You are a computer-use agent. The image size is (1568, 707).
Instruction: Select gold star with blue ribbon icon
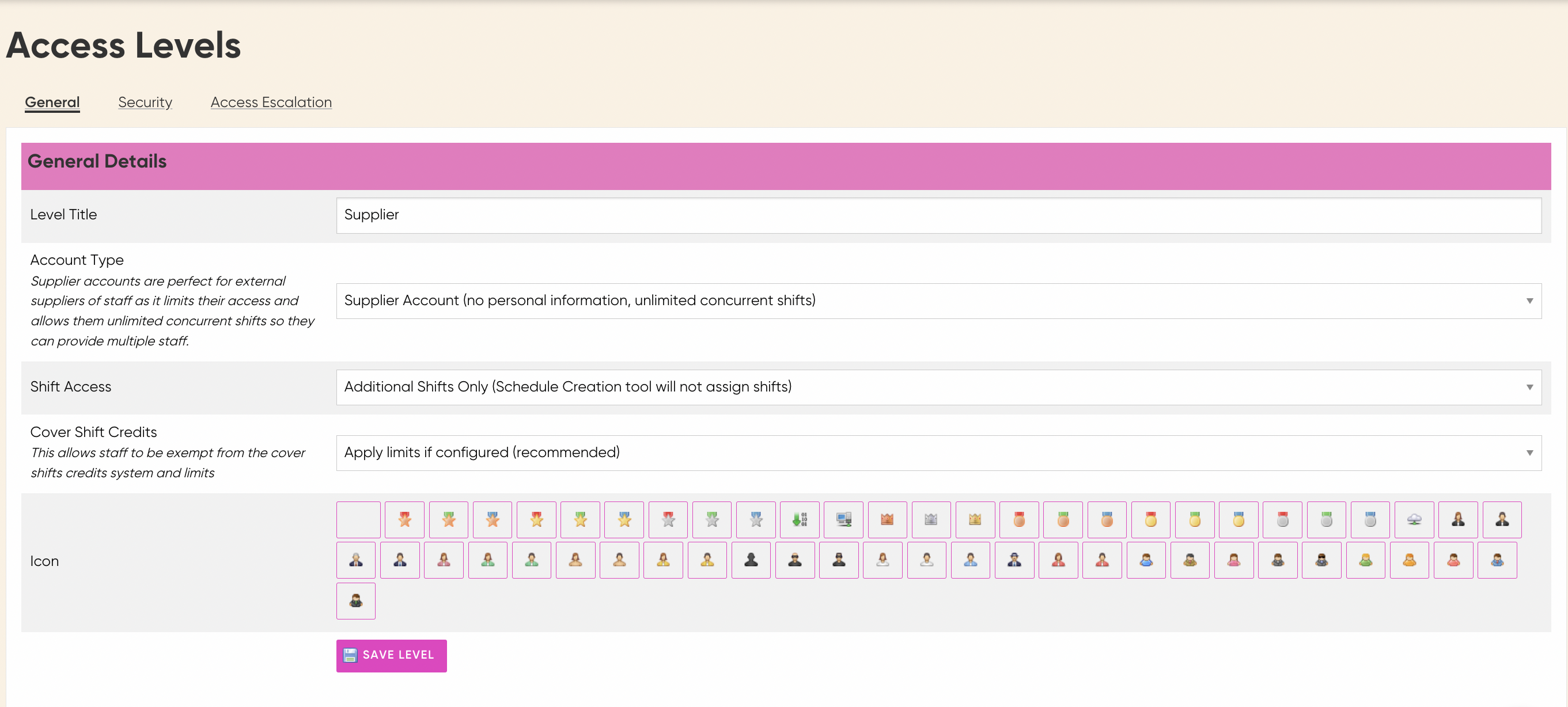(624, 520)
